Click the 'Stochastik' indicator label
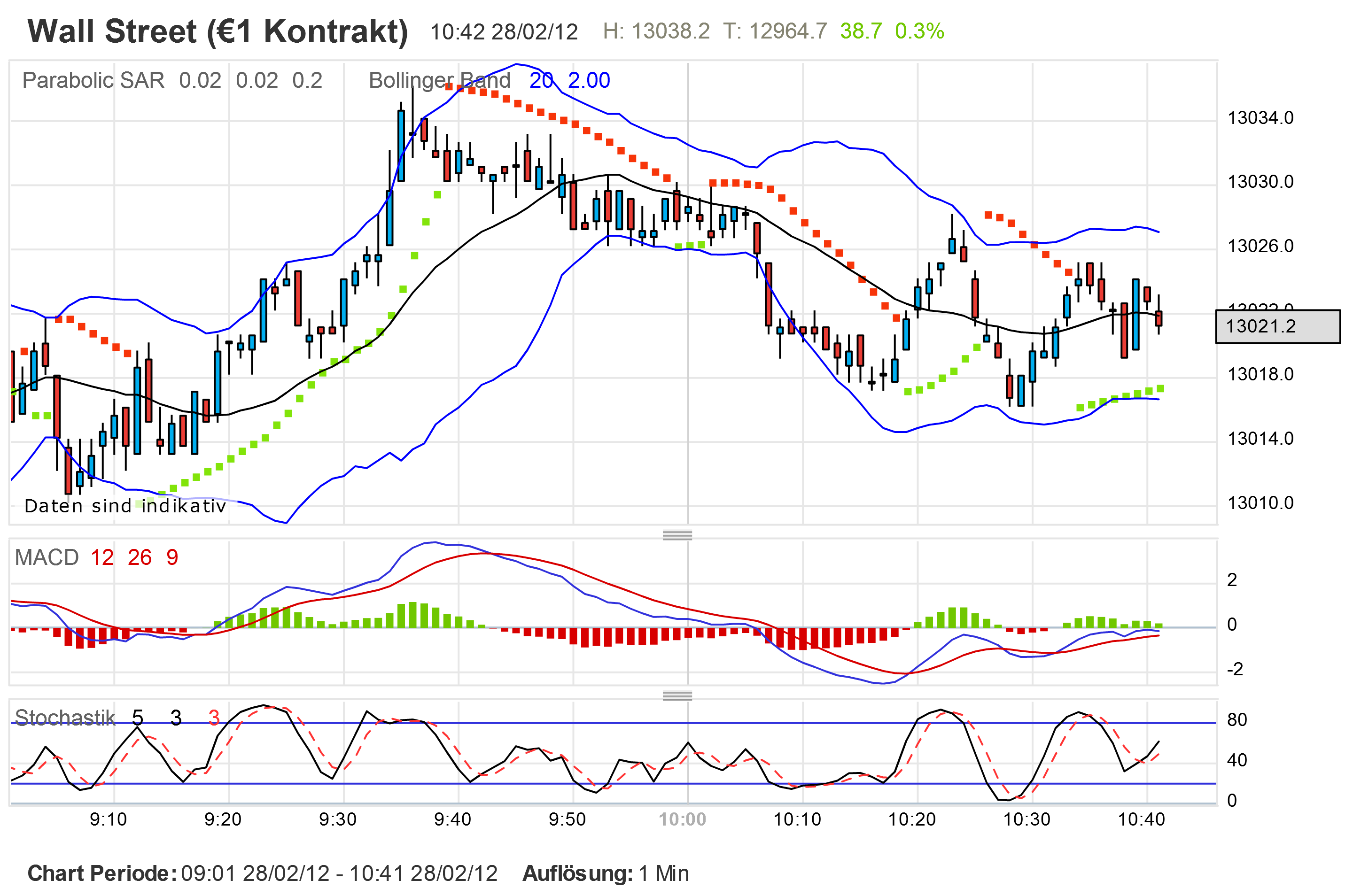Viewport: 1353px width, 896px height. (65, 718)
